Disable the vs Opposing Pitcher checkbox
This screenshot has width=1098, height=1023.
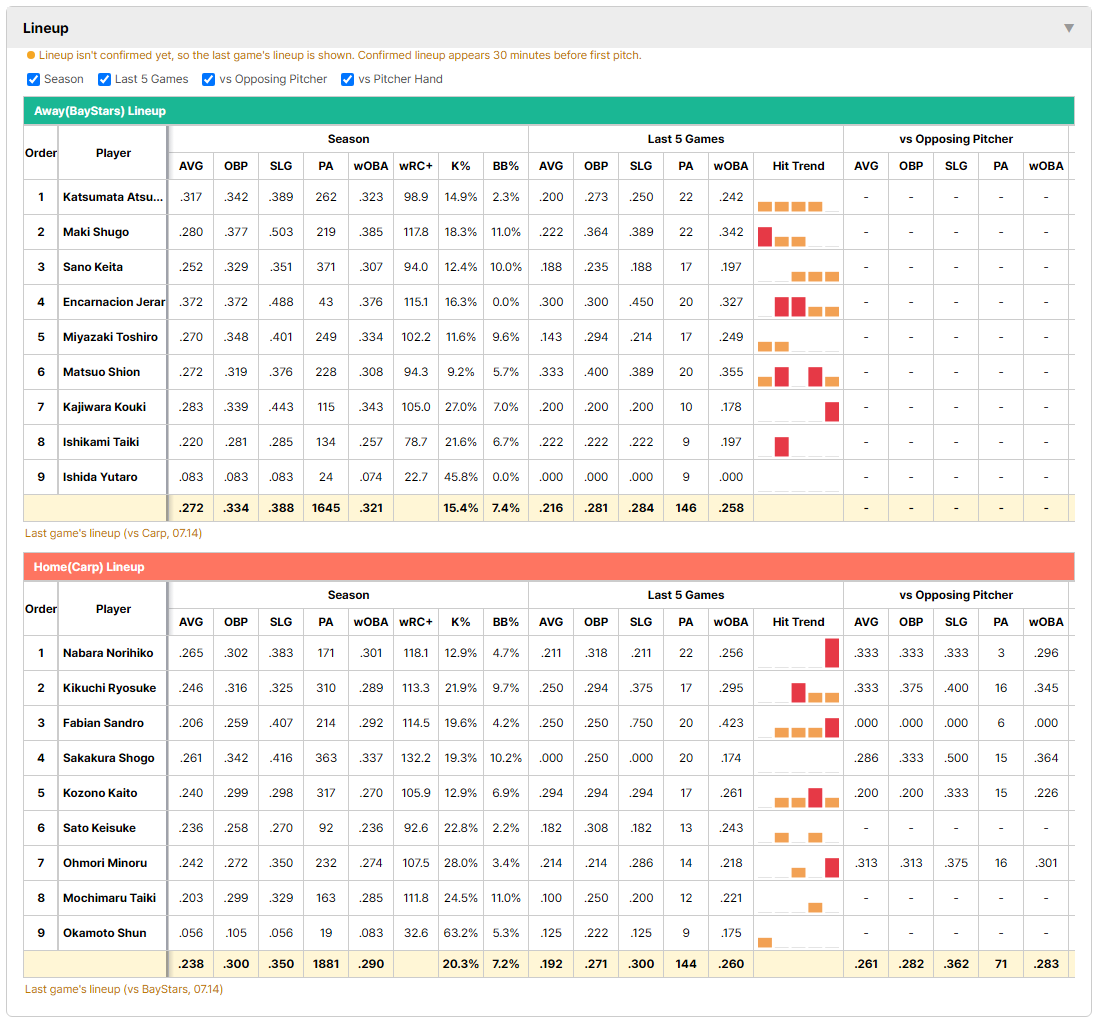[208, 79]
